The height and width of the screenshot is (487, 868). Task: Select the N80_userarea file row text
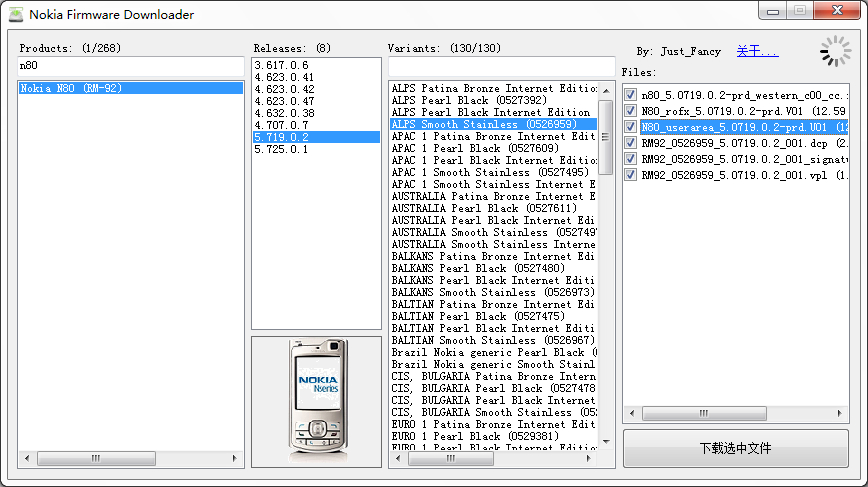[744, 127]
